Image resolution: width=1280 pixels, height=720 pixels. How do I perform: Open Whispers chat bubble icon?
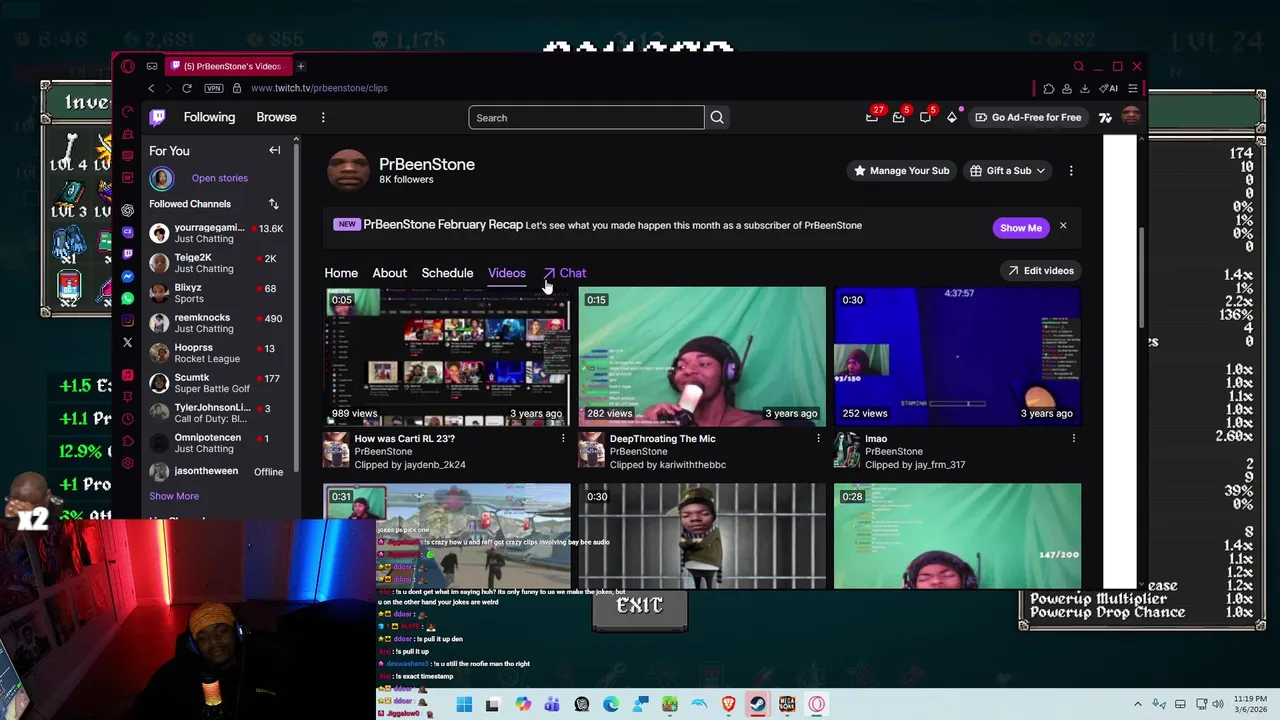click(x=925, y=117)
